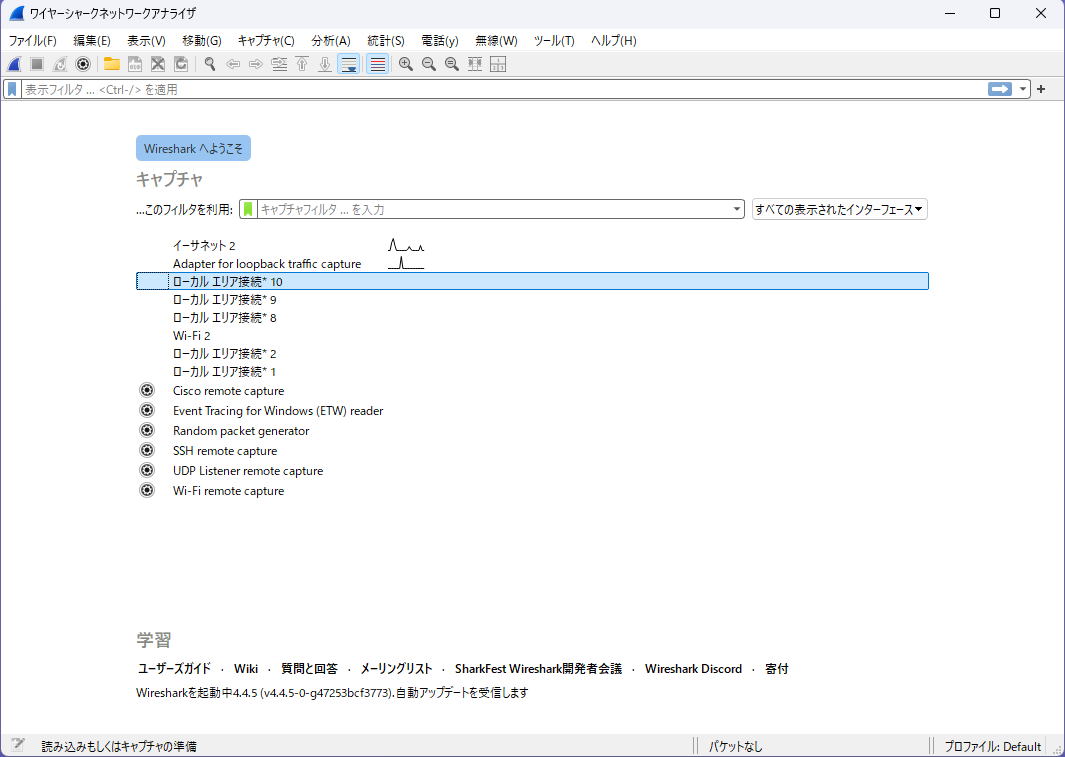
Task: Open capture options from the toolbar
Action: [x=83, y=64]
